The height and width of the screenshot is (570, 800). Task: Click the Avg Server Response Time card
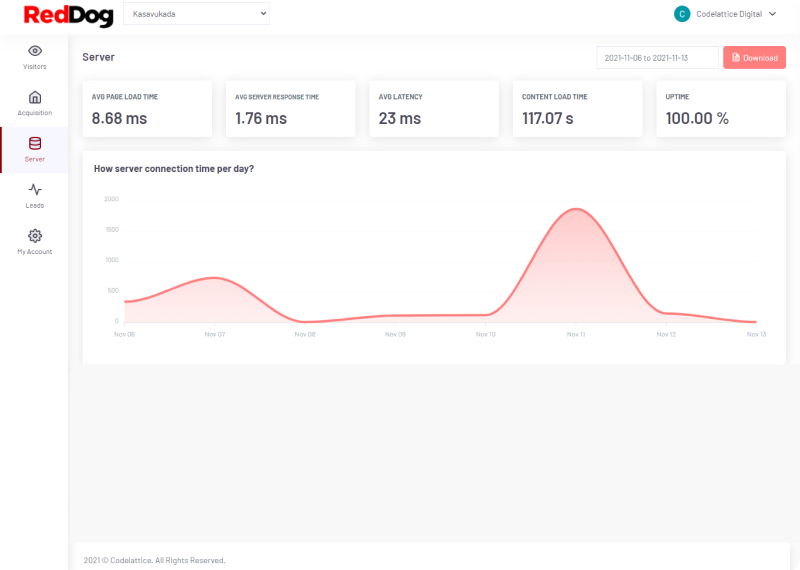(290, 109)
